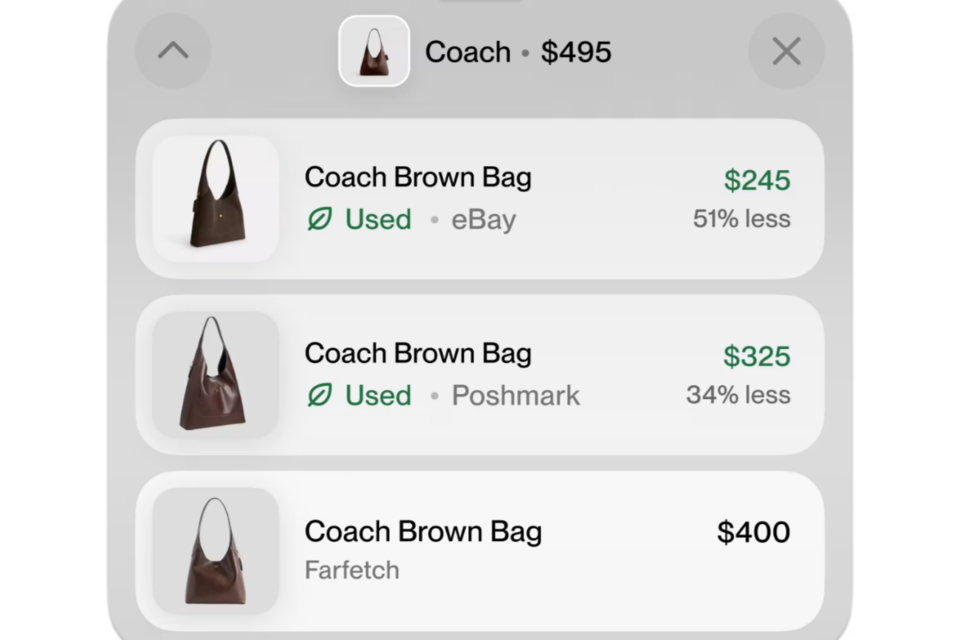
Task: Open the Farfetch bag thumbnail image
Action: (215, 550)
